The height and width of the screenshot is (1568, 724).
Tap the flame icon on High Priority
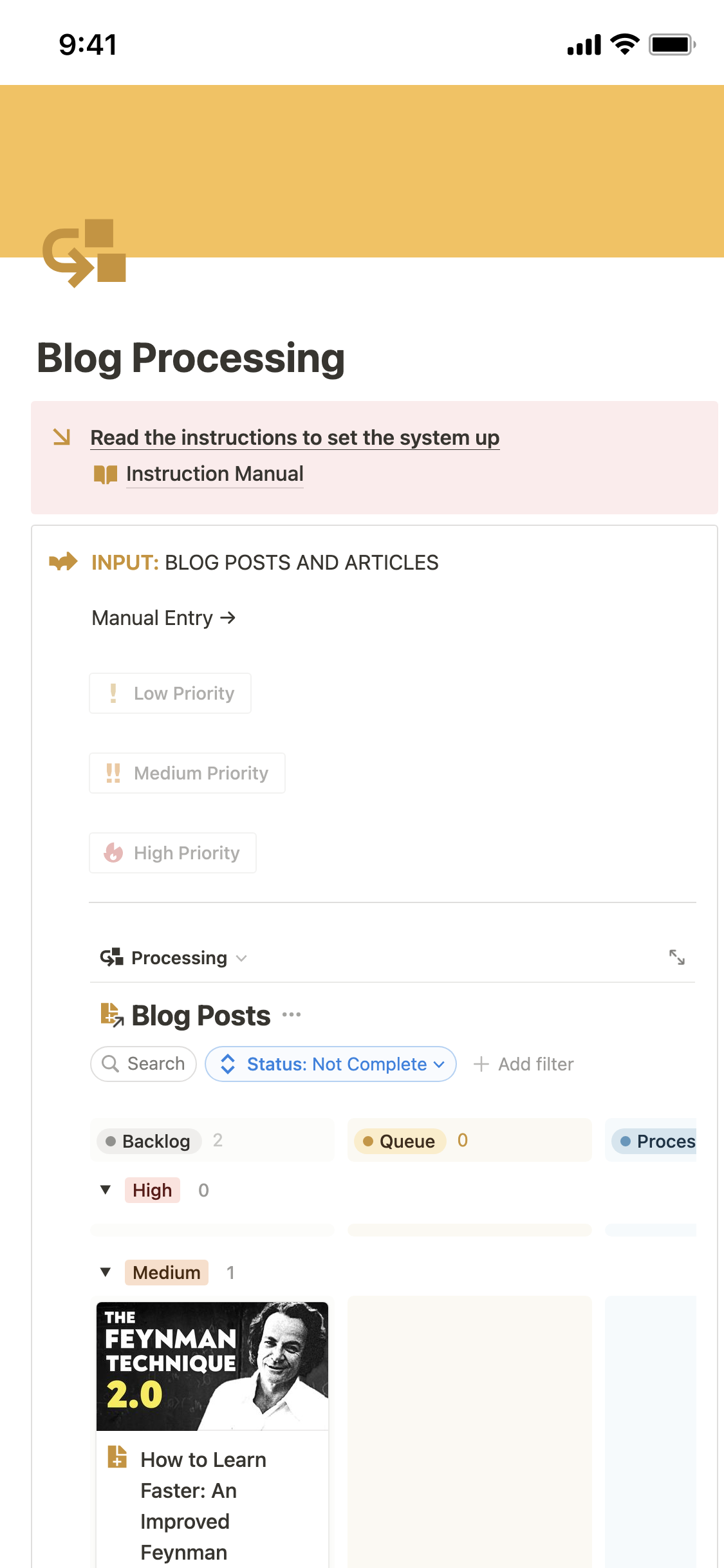coord(113,853)
